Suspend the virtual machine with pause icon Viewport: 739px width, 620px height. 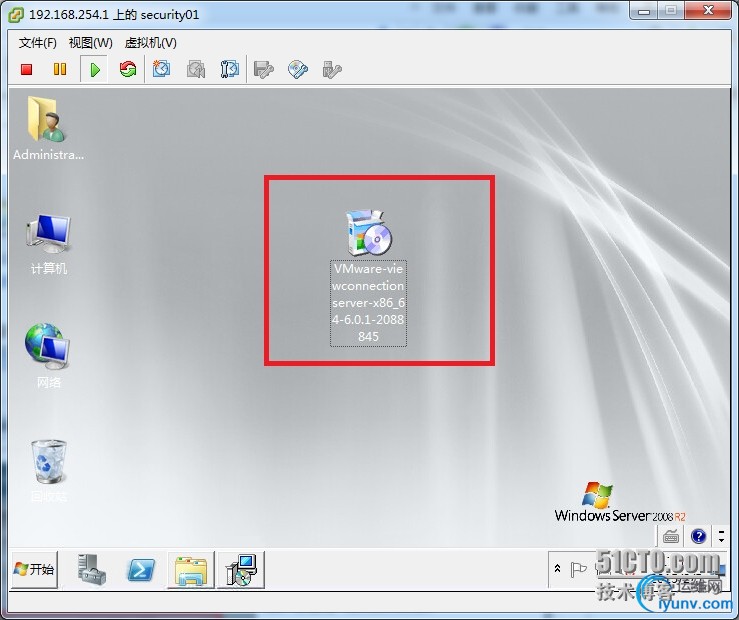click(60, 70)
